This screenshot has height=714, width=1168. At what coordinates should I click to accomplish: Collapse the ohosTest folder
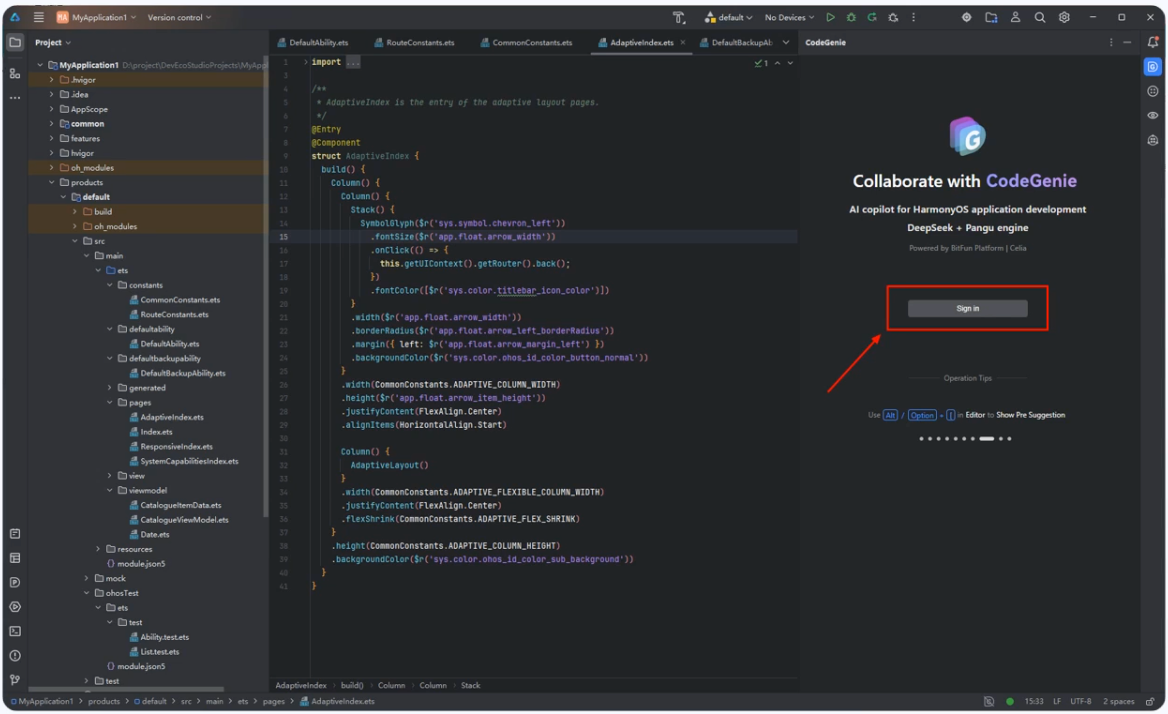(x=86, y=593)
